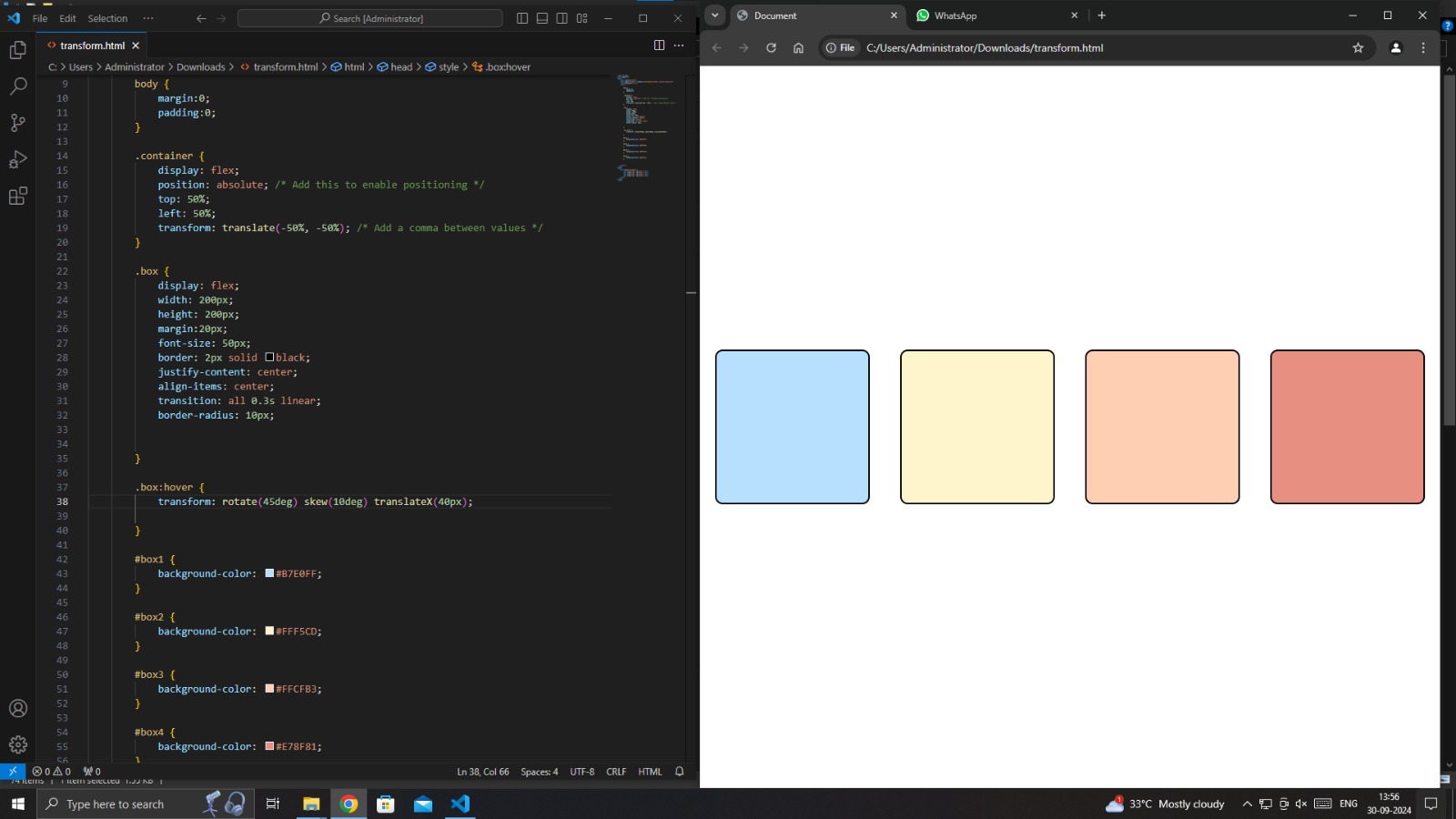
Task: Go back in VS Code navigation
Action: tap(201, 18)
